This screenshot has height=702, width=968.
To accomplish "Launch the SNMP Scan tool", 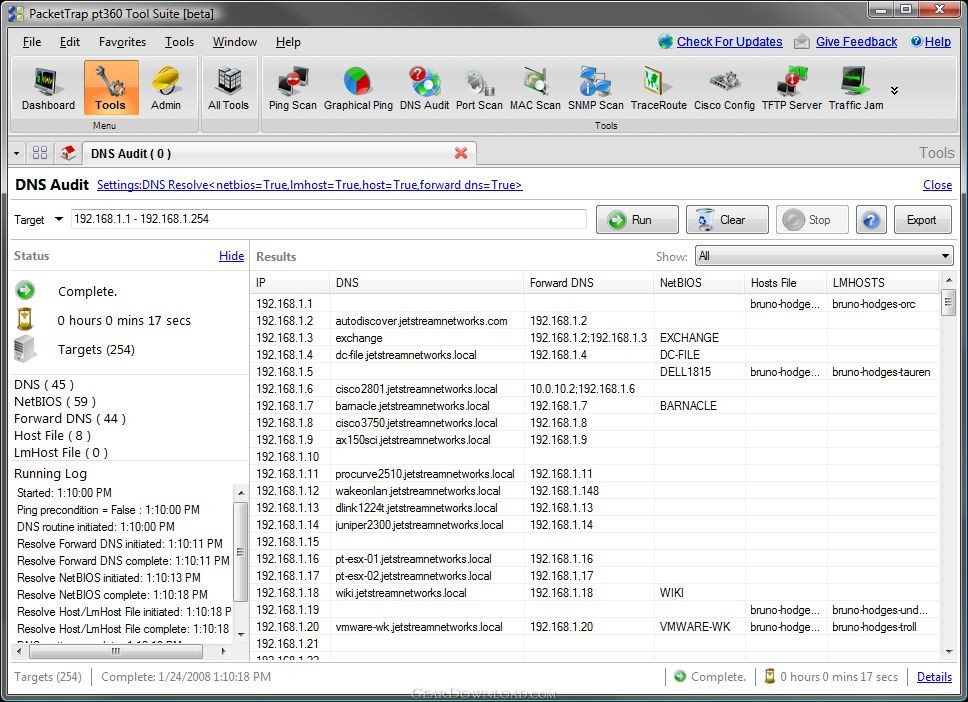I will click(596, 88).
